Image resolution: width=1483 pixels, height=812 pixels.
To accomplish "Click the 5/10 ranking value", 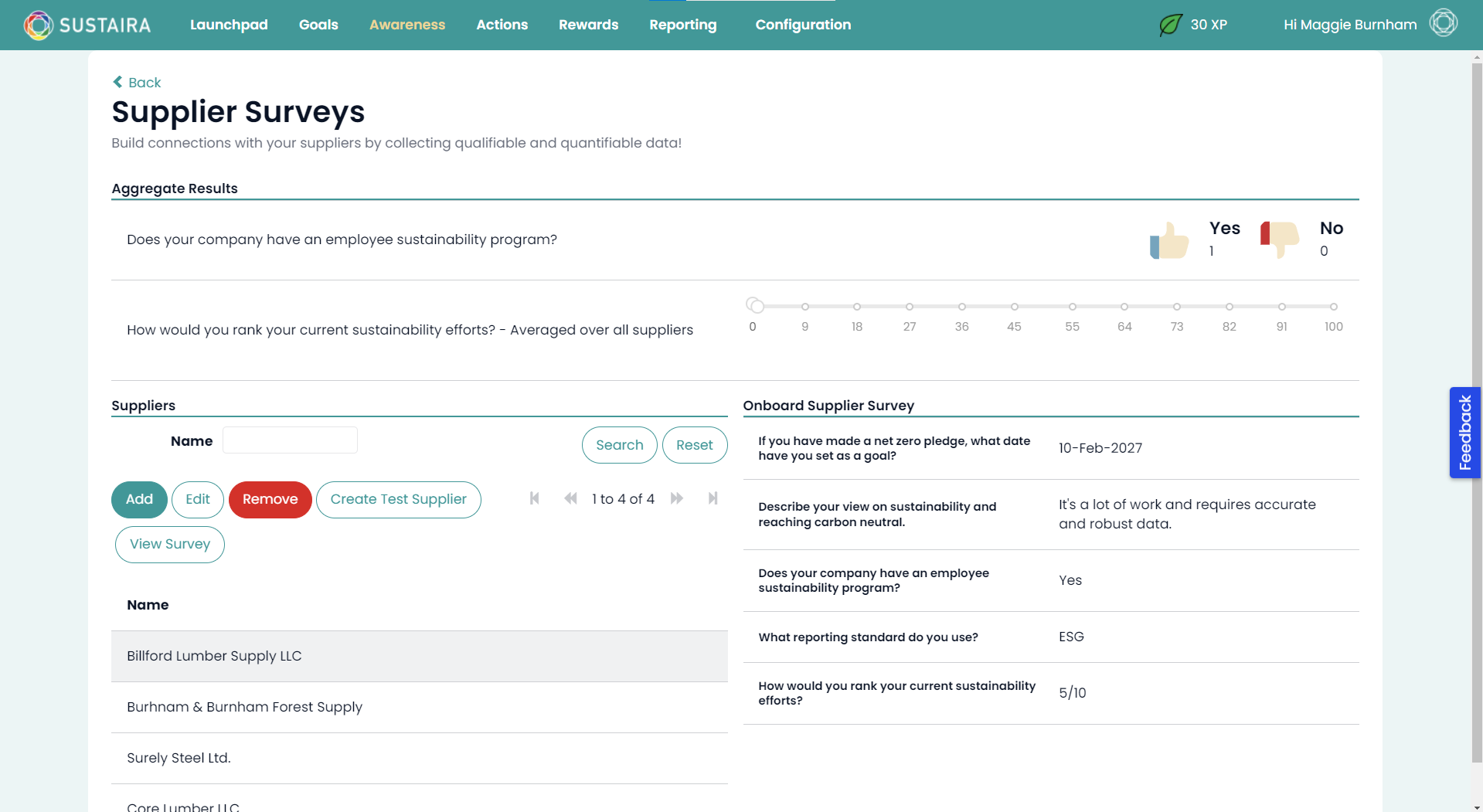I will [x=1073, y=693].
